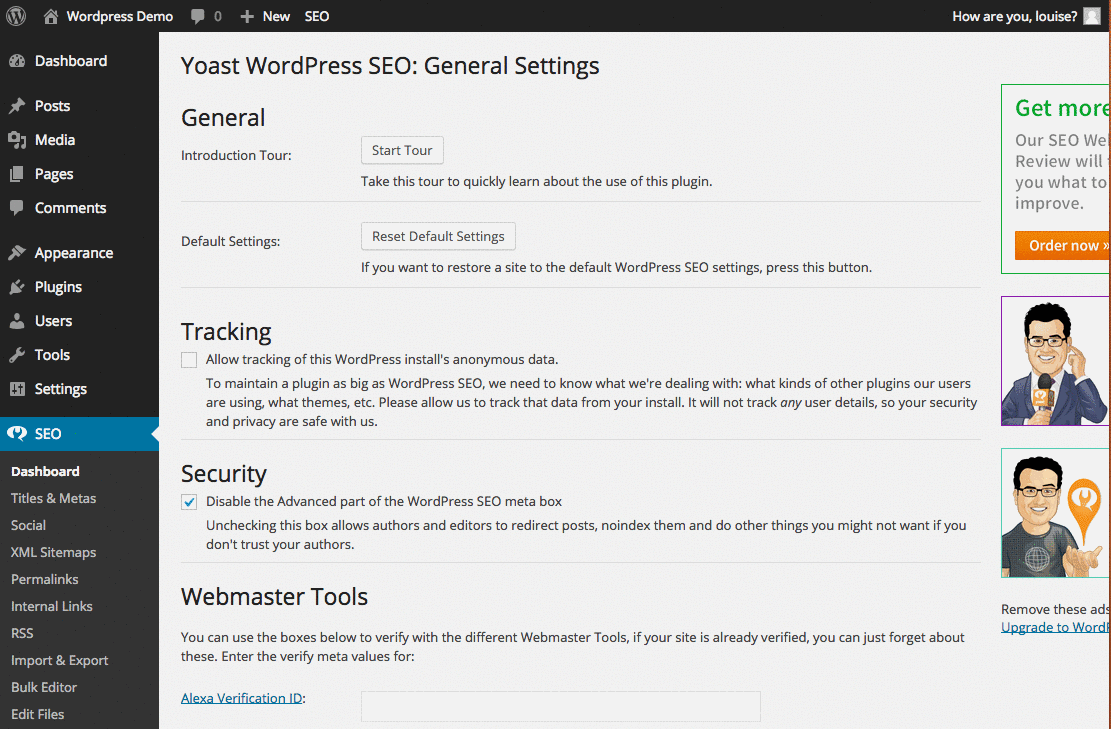The image size is (1111, 729).
Task: Open Titles & Metas submenu item
Action: pos(53,498)
